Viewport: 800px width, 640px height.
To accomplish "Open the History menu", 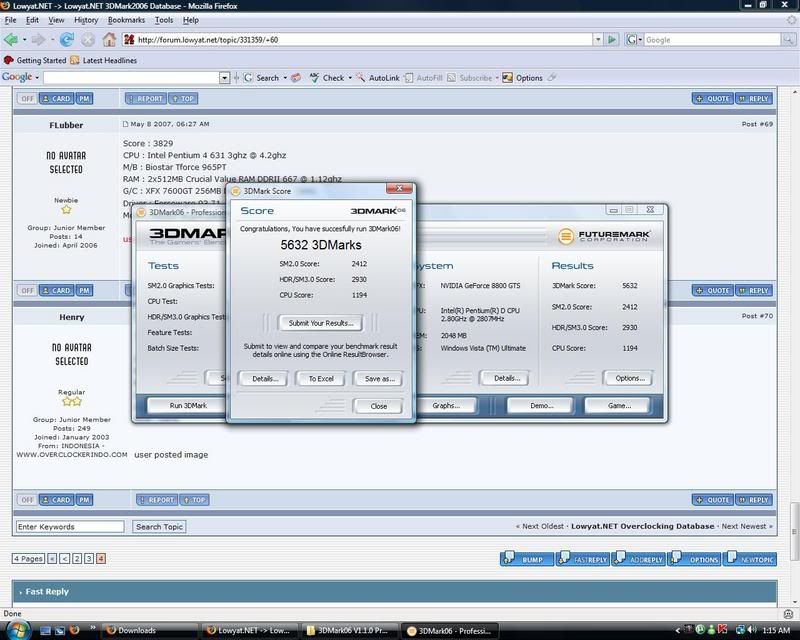I will click(x=86, y=20).
